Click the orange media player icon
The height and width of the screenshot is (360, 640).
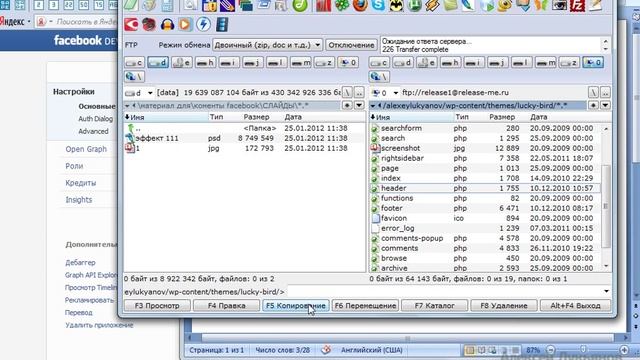click(185, 24)
